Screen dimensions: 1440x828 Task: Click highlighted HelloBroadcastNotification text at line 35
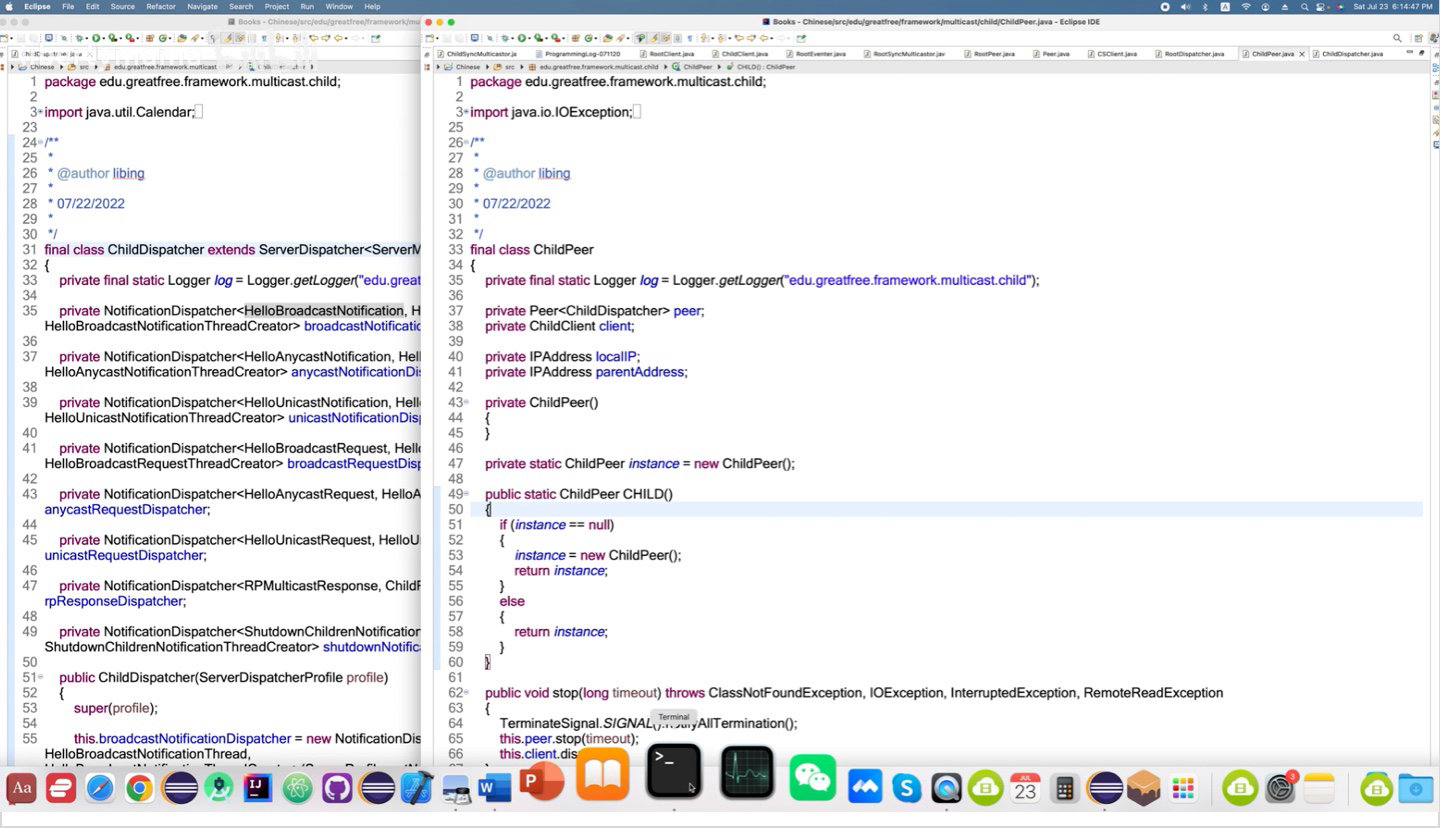(x=324, y=311)
